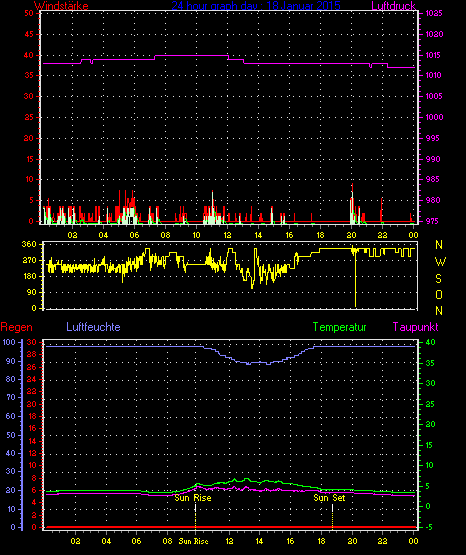Select 100 on the blue Luftfeuchte axis

click(x=9, y=342)
